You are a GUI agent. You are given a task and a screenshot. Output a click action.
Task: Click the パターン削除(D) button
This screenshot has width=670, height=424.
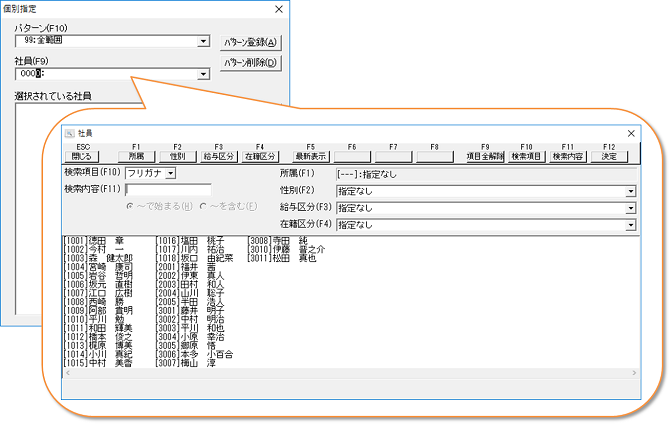pos(250,63)
